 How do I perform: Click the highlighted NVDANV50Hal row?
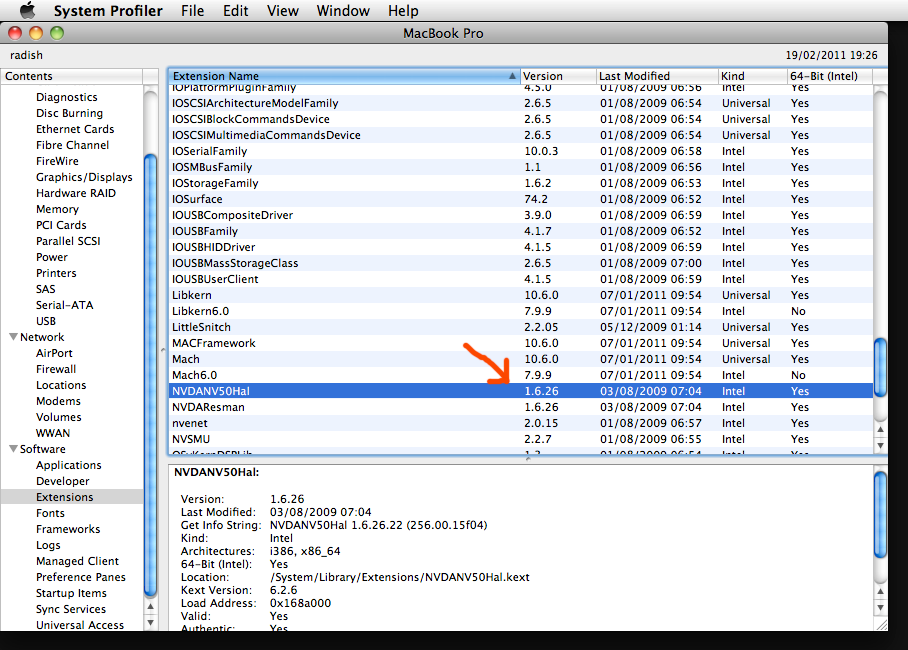click(521, 391)
